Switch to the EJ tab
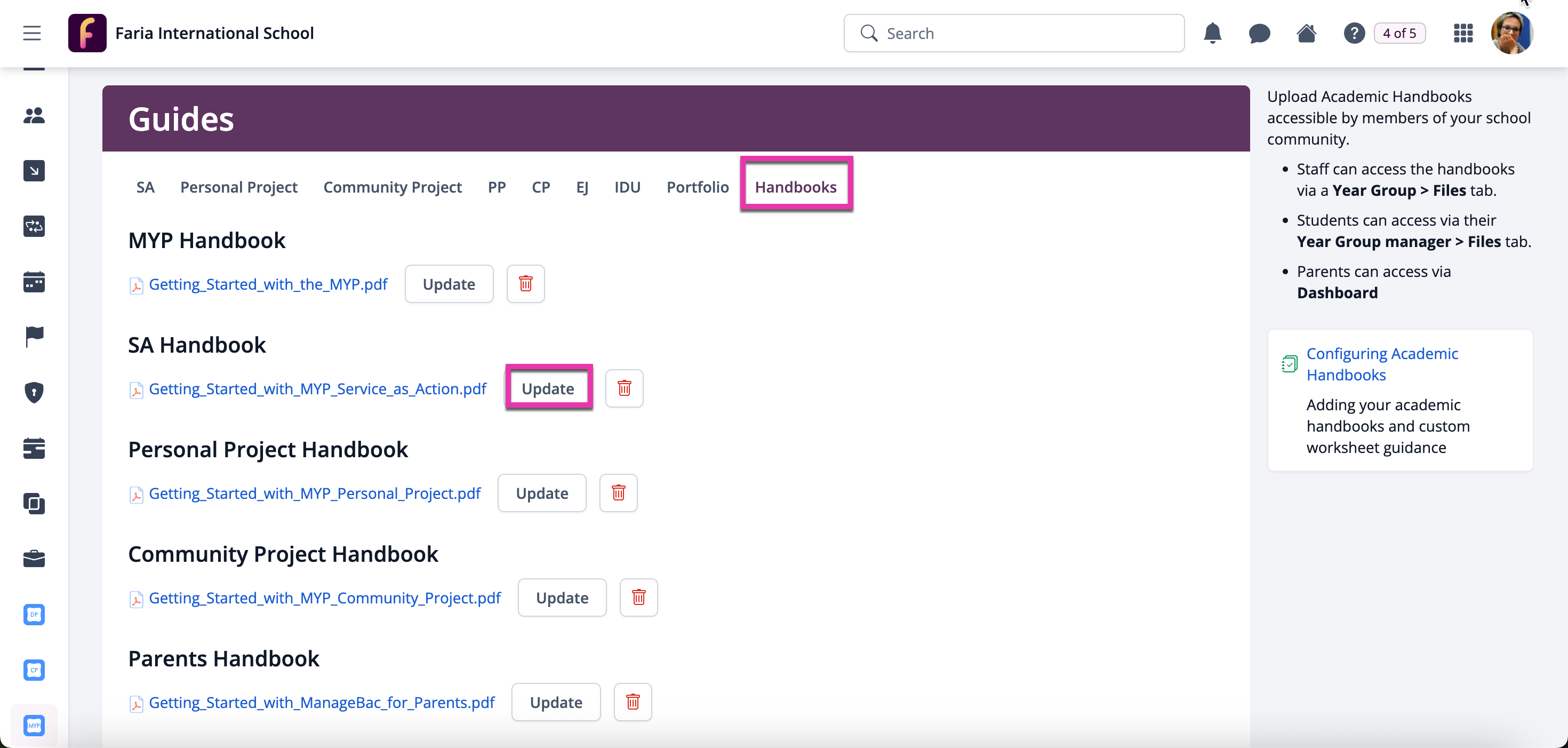Viewport: 1568px width, 748px height. click(x=582, y=187)
